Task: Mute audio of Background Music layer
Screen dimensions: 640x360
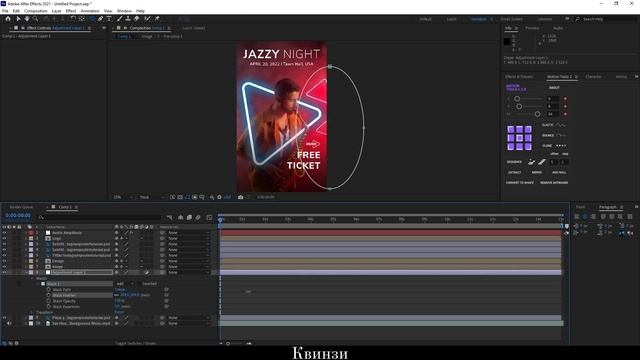Action: pyautogui.click(x=9, y=323)
